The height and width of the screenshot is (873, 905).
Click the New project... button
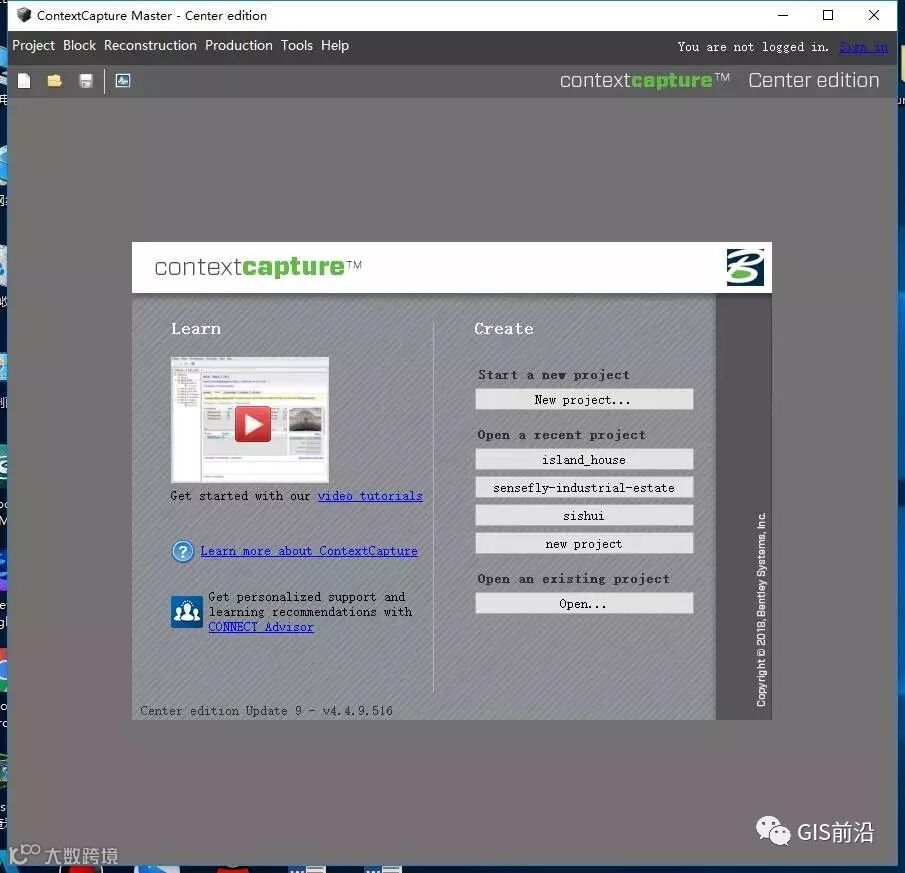click(x=584, y=399)
